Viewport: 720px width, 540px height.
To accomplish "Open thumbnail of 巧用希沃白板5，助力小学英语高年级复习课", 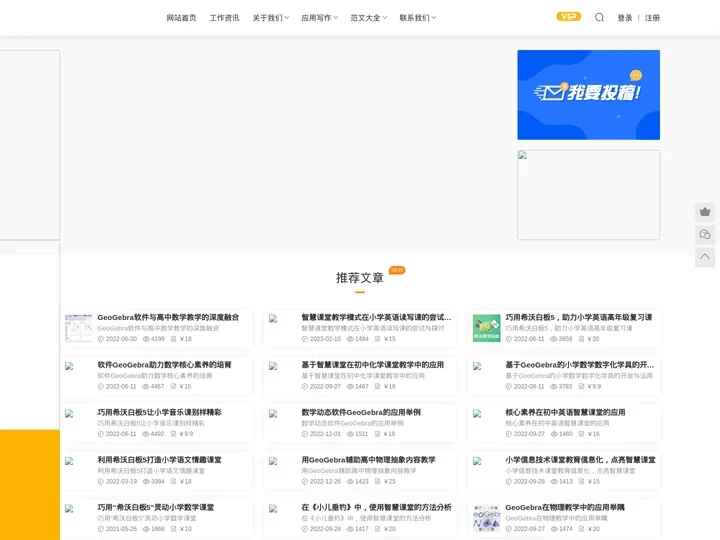I will 487,328.
